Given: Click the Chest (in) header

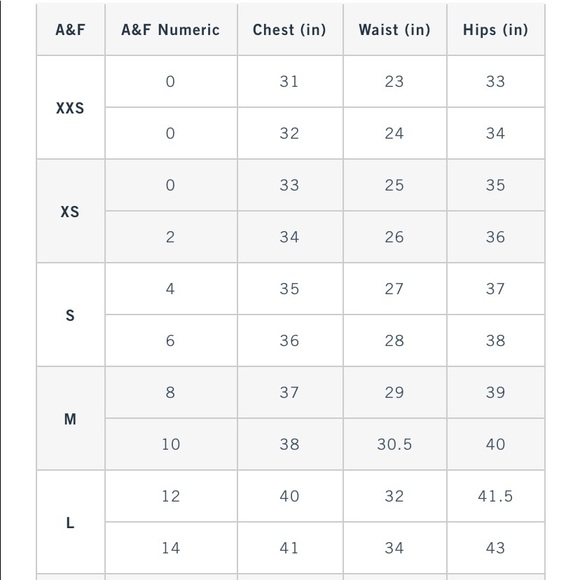Looking at the screenshot, I should click(290, 30).
